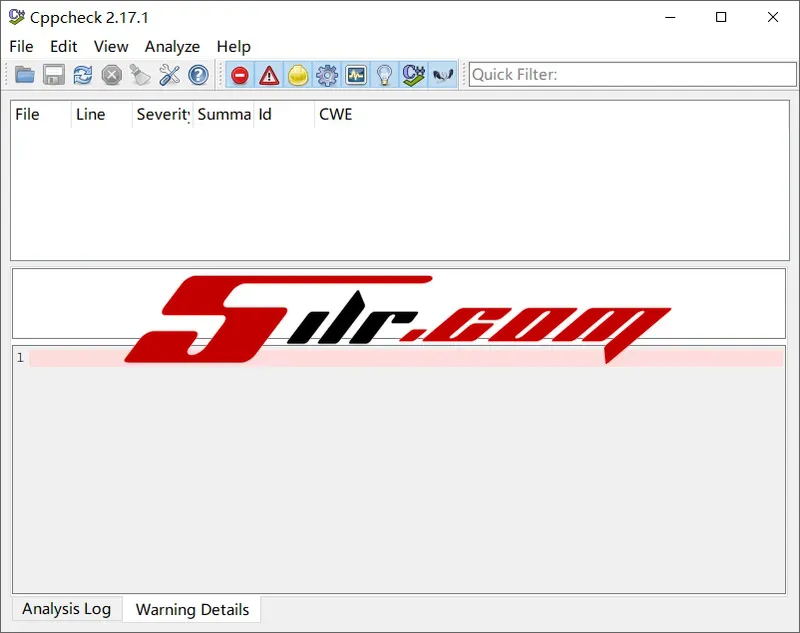Open the Analyze menu

(172, 46)
